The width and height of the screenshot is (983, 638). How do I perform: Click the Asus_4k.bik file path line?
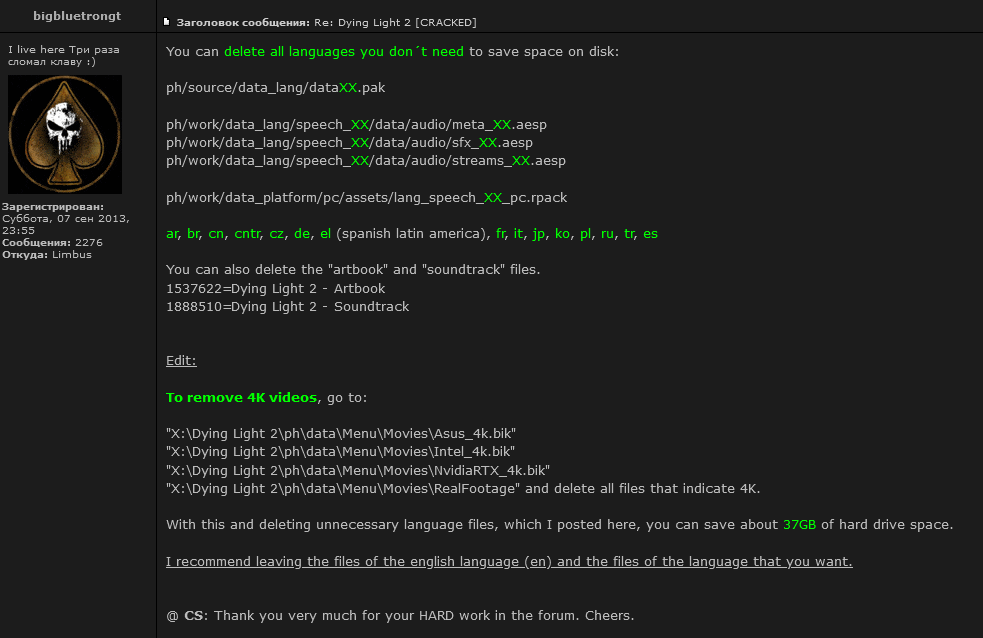tap(341, 433)
